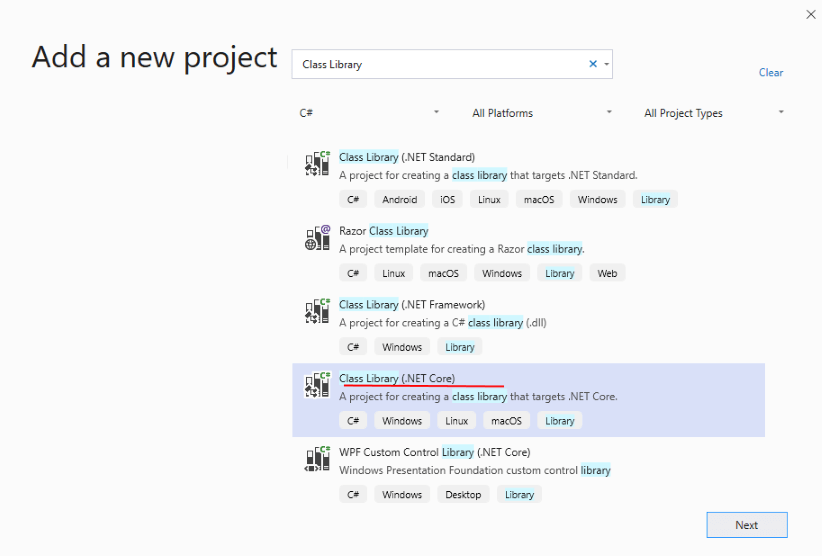The width and height of the screenshot is (822, 556).
Task: Click the Android tag under .NET Standard template
Action: (x=399, y=200)
